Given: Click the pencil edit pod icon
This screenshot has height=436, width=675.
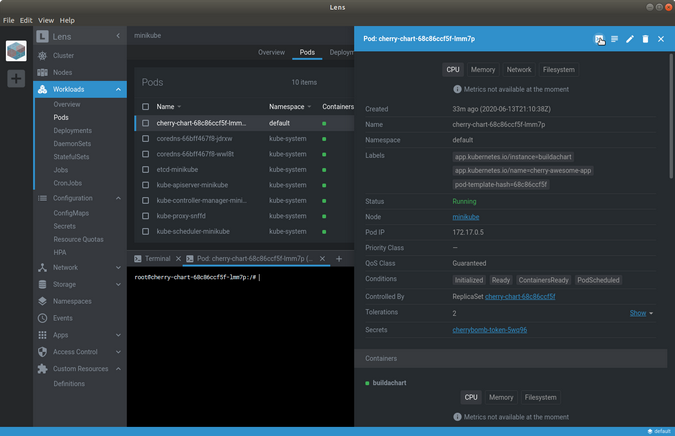Looking at the screenshot, I should point(630,39).
